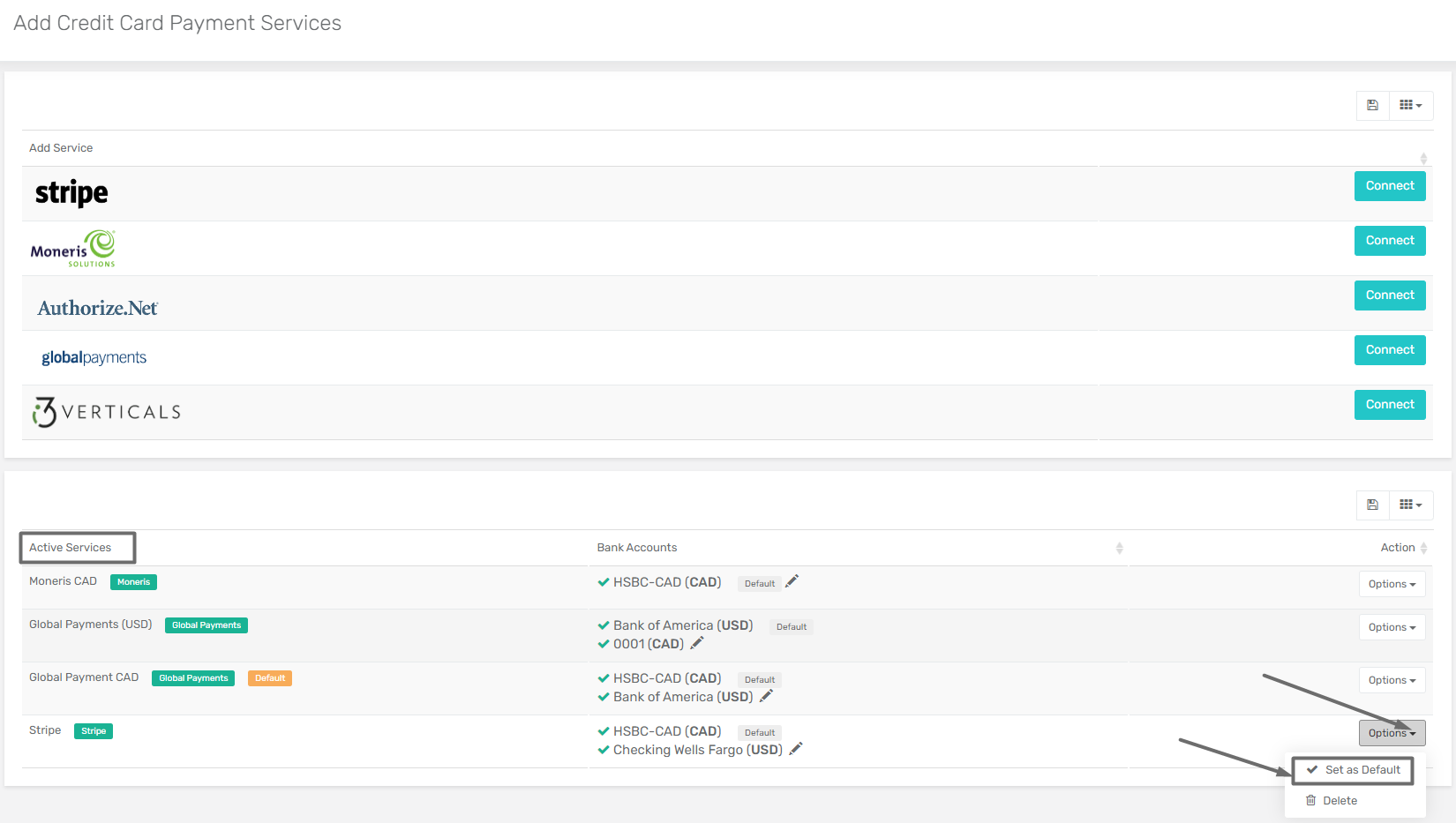Open column grid dropdown in Active Services panel
Screen dimensions: 1456x823
[1411, 505]
